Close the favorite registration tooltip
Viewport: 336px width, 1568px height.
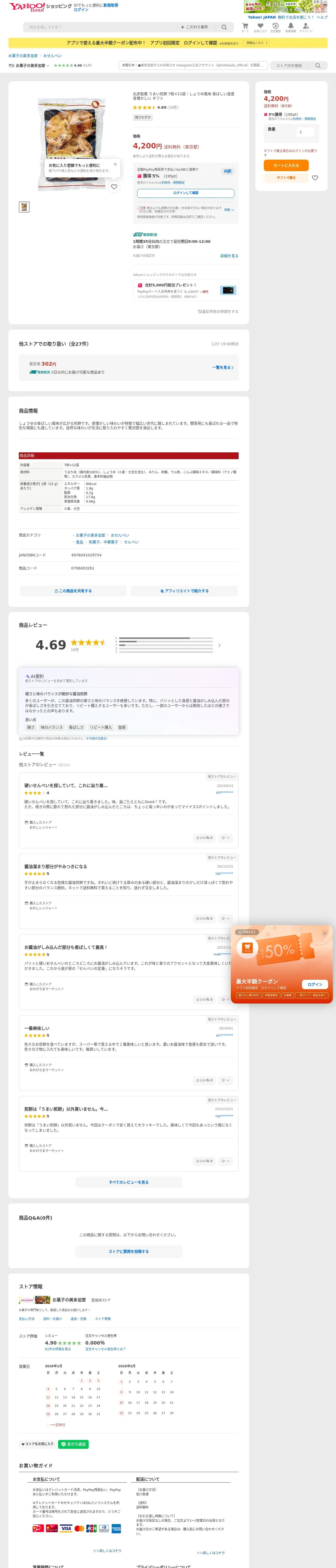[x=115, y=164]
